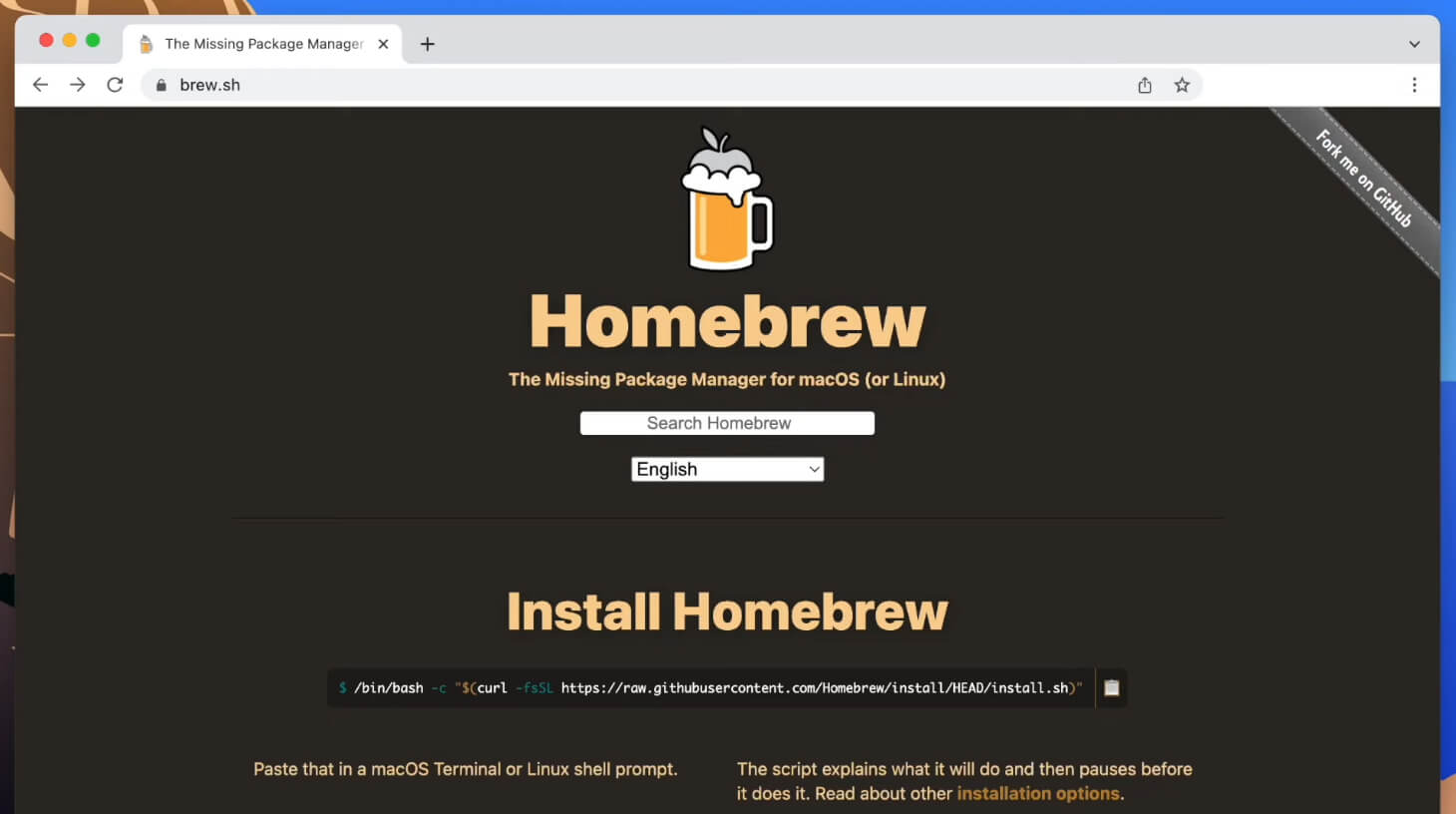
Task: Click the Install Homebrew heading
Action: pos(727,611)
